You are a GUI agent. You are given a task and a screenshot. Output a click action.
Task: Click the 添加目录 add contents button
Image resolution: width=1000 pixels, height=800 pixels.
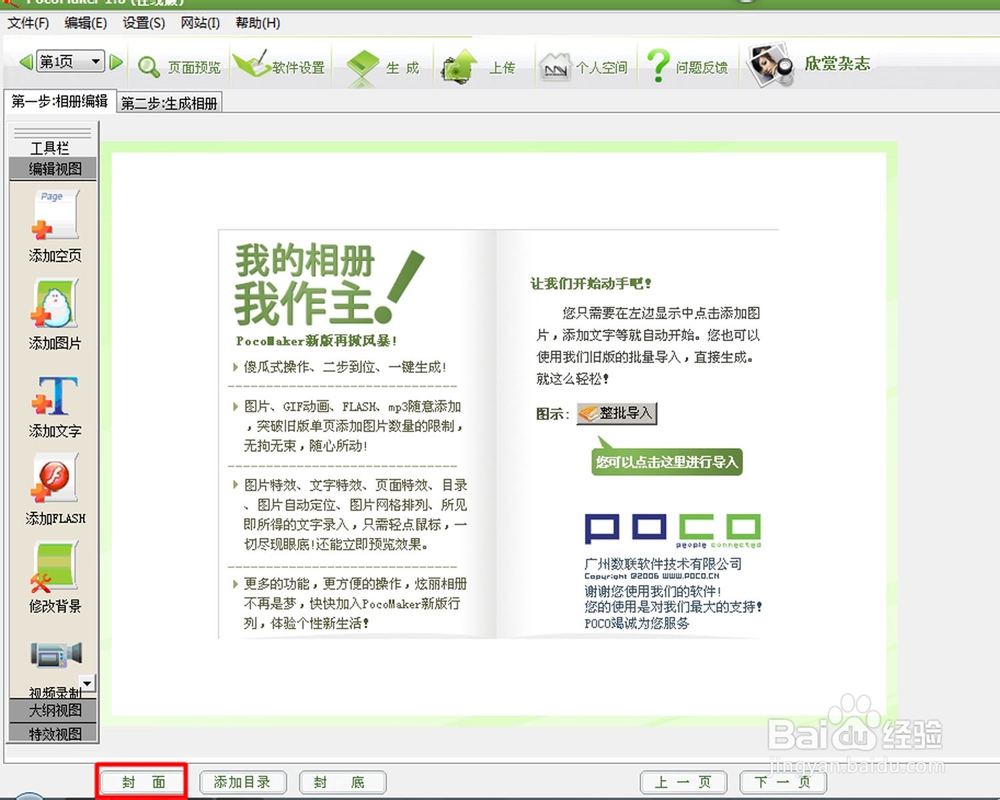pyautogui.click(x=242, y=782)
